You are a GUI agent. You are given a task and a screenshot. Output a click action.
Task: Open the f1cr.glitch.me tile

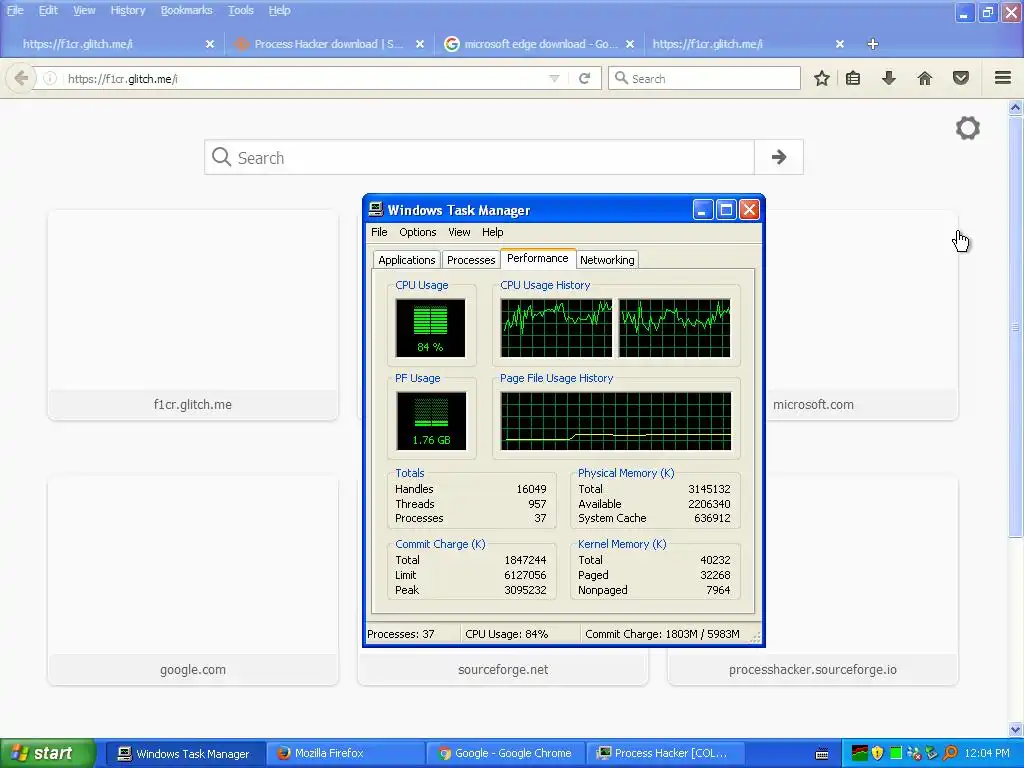tap(193, 314)
